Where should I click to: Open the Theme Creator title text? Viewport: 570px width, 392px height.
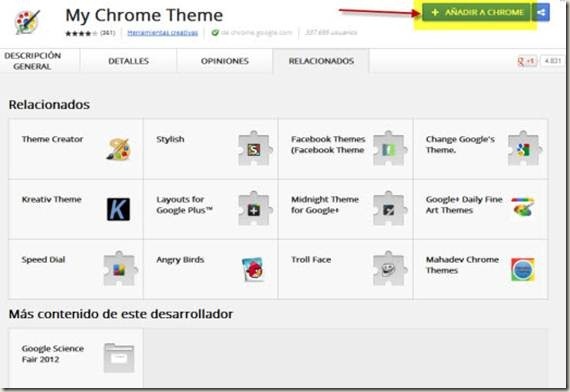tap(52, 139)
